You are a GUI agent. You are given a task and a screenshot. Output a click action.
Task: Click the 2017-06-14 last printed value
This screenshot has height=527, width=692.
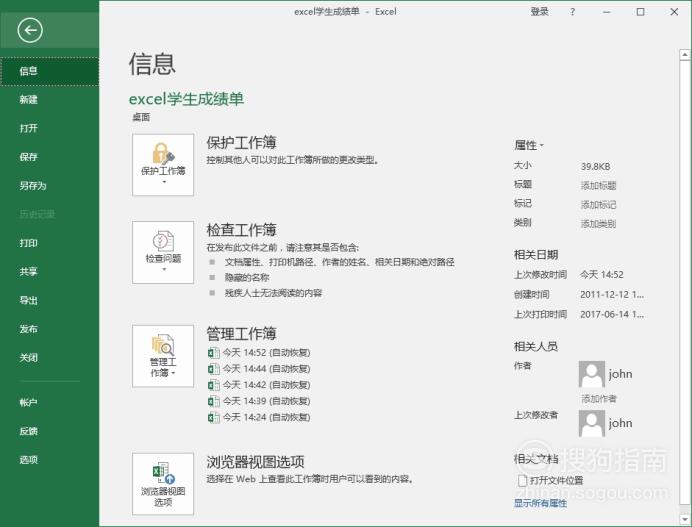[612, 314]
